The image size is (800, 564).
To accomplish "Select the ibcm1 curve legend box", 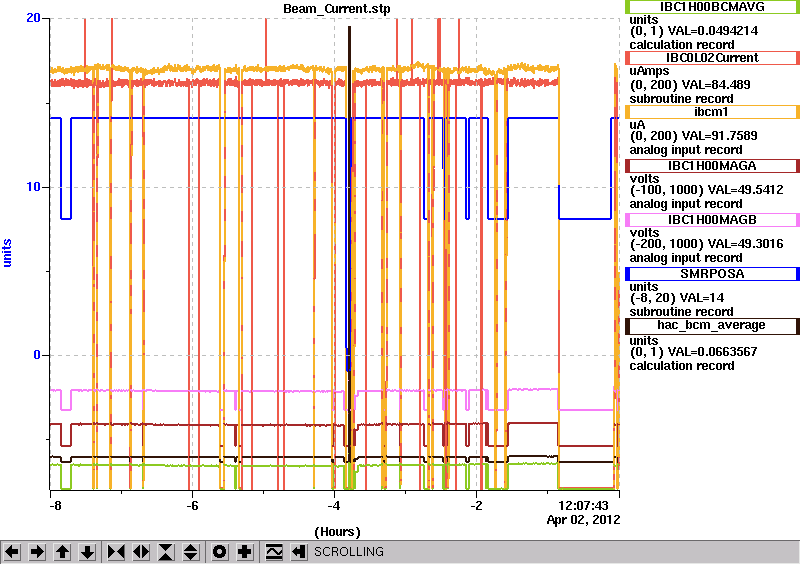I will 712,112.
